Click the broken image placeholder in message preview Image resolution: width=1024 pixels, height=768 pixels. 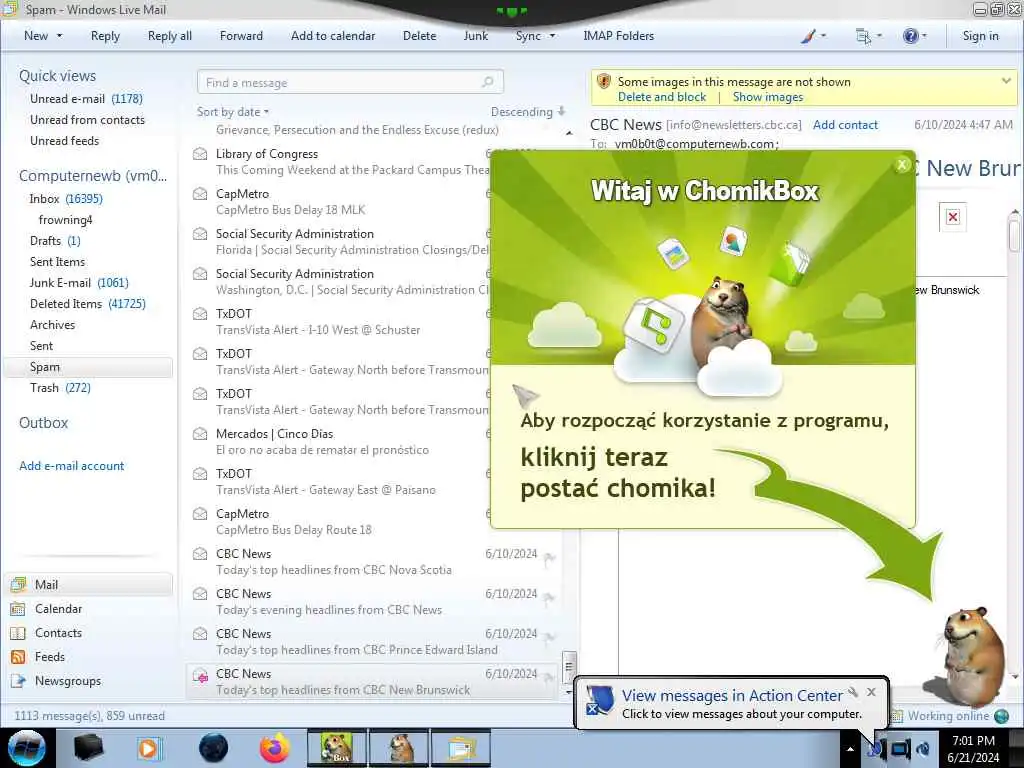click(x=953, y=217)
